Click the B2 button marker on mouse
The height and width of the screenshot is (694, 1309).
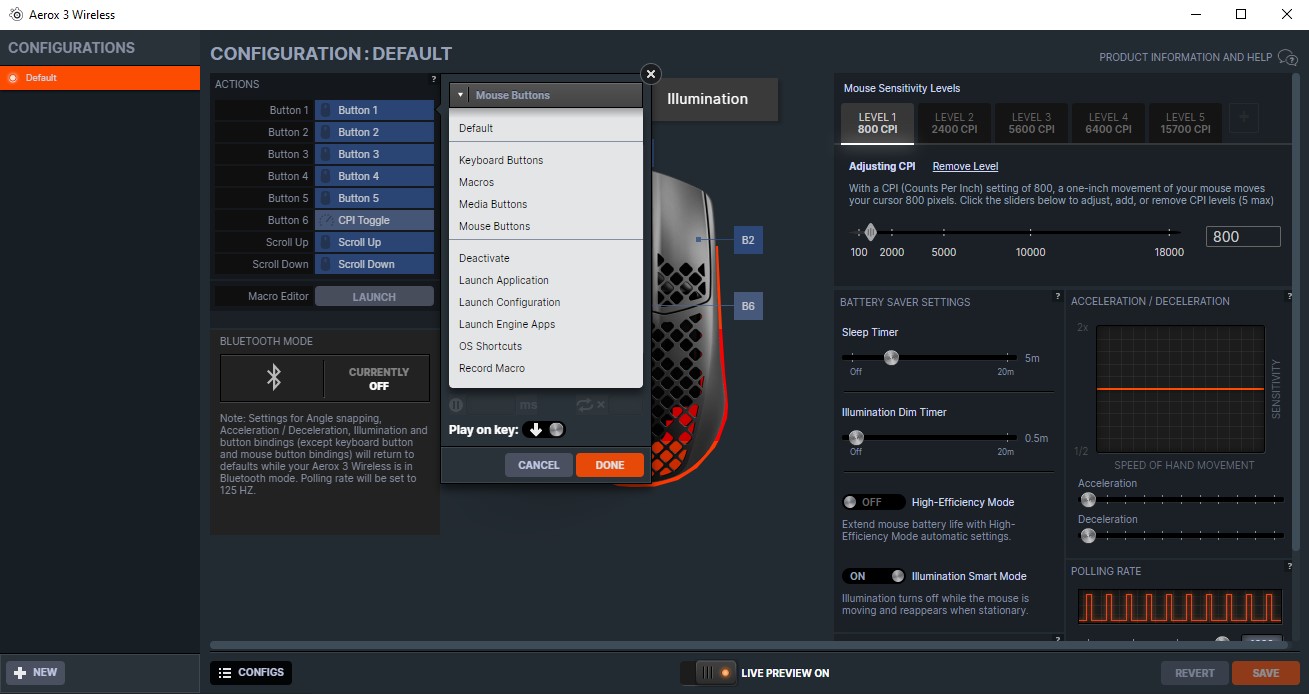click(x=747, y=240)
